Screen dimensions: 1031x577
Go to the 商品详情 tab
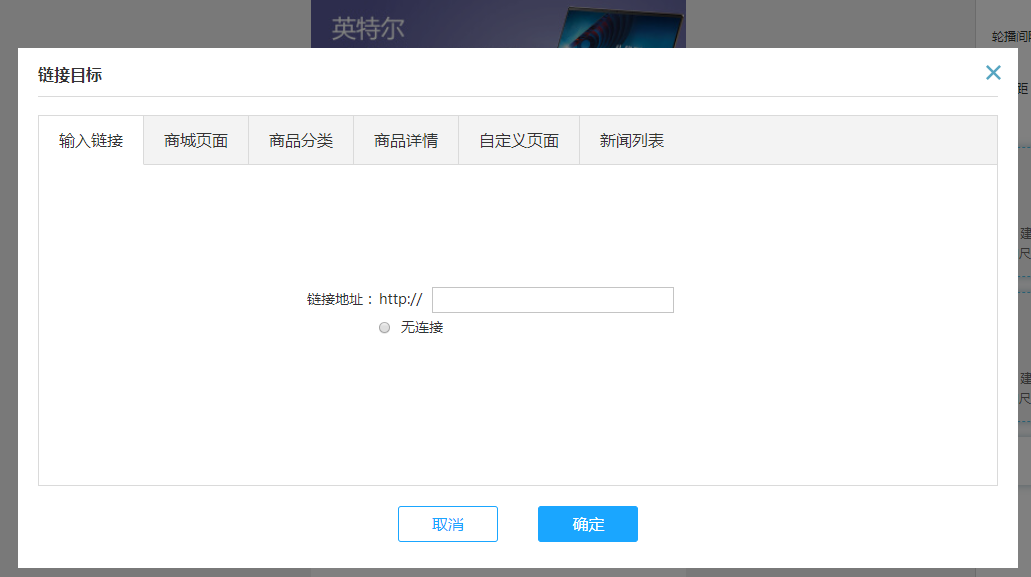coord(406,141)
